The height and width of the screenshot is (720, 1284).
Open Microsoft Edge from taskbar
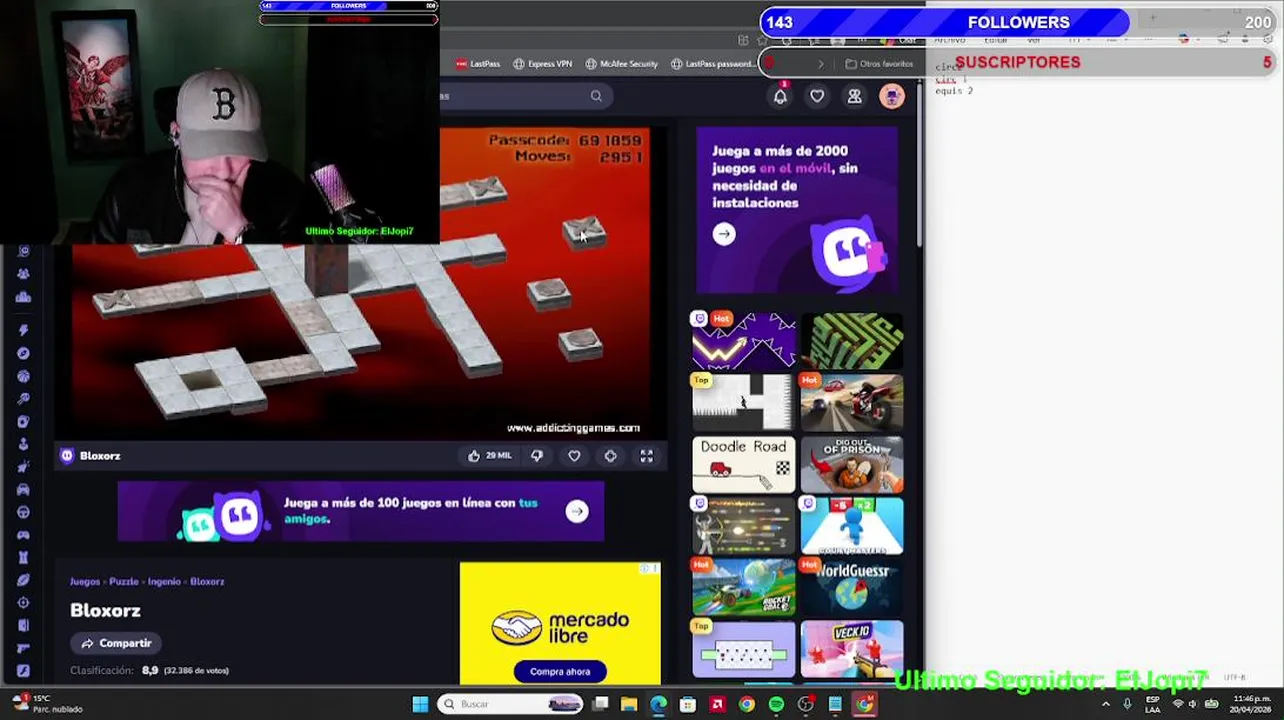(658, 704)
